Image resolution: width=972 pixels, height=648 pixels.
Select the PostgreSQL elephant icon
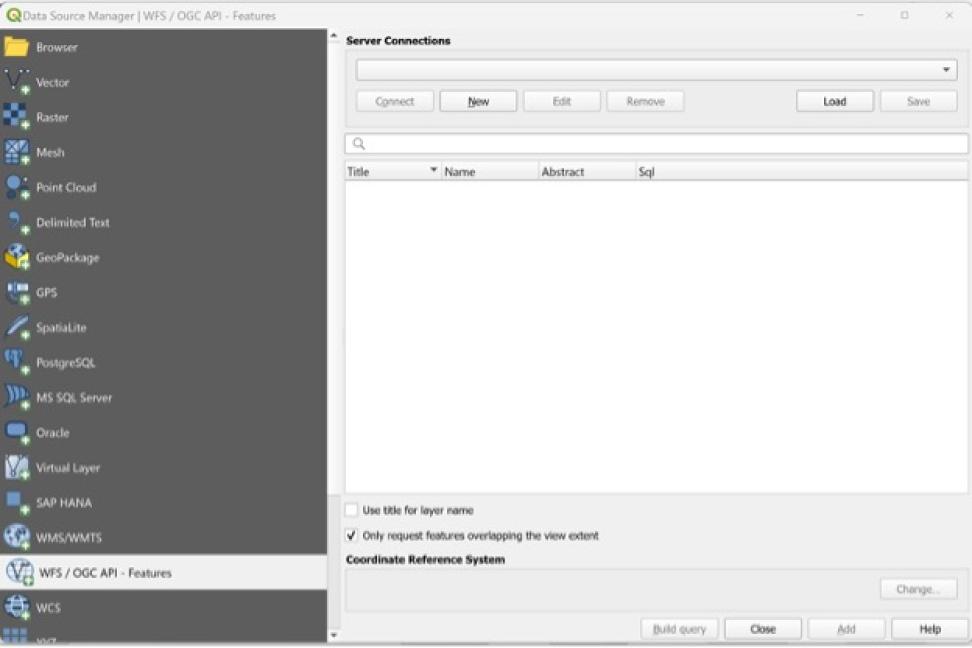[x=17, y=362]
